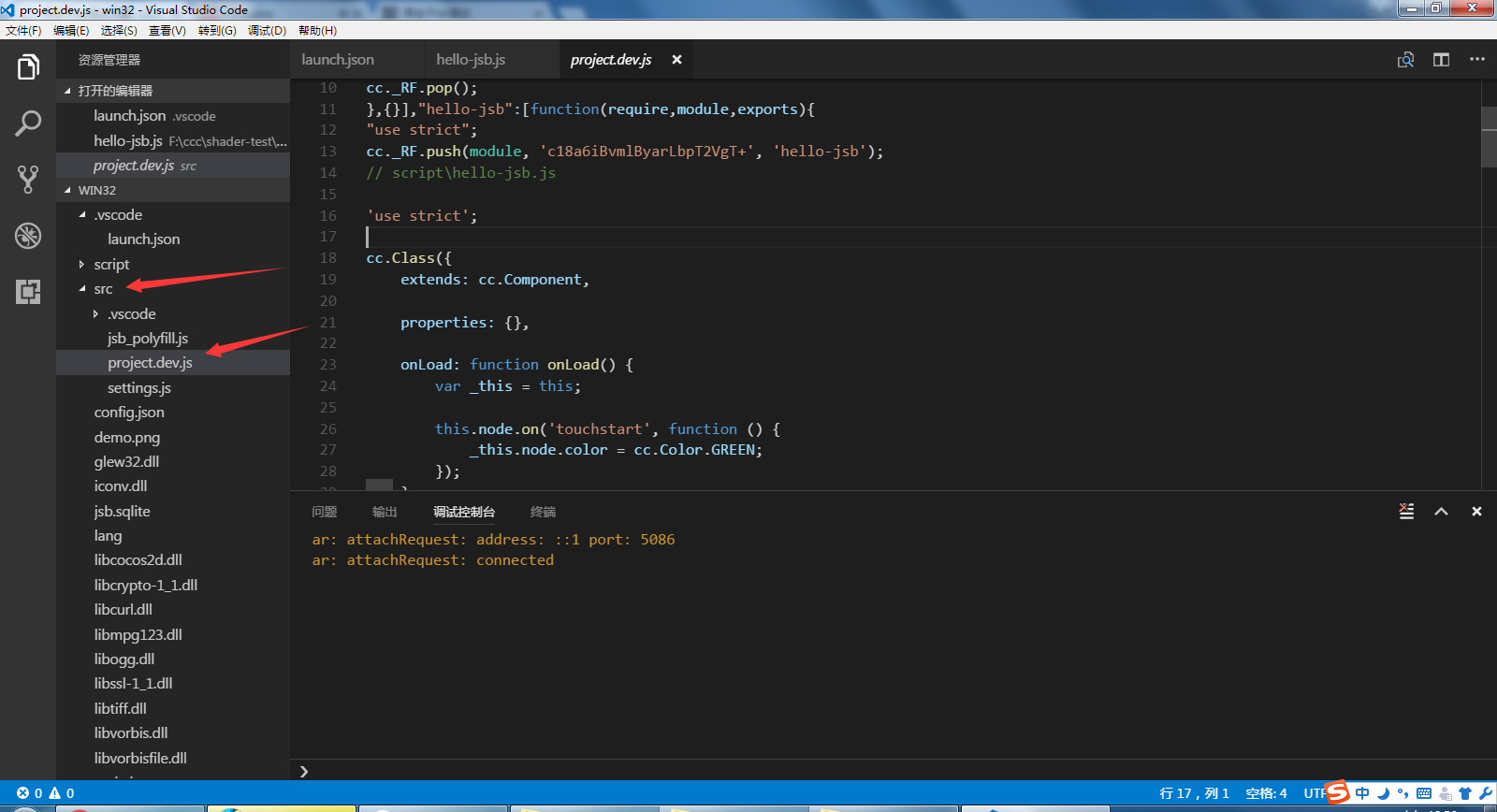Open the Source Control (Git) view
The image size is (1497, 812).
[28, 180]
